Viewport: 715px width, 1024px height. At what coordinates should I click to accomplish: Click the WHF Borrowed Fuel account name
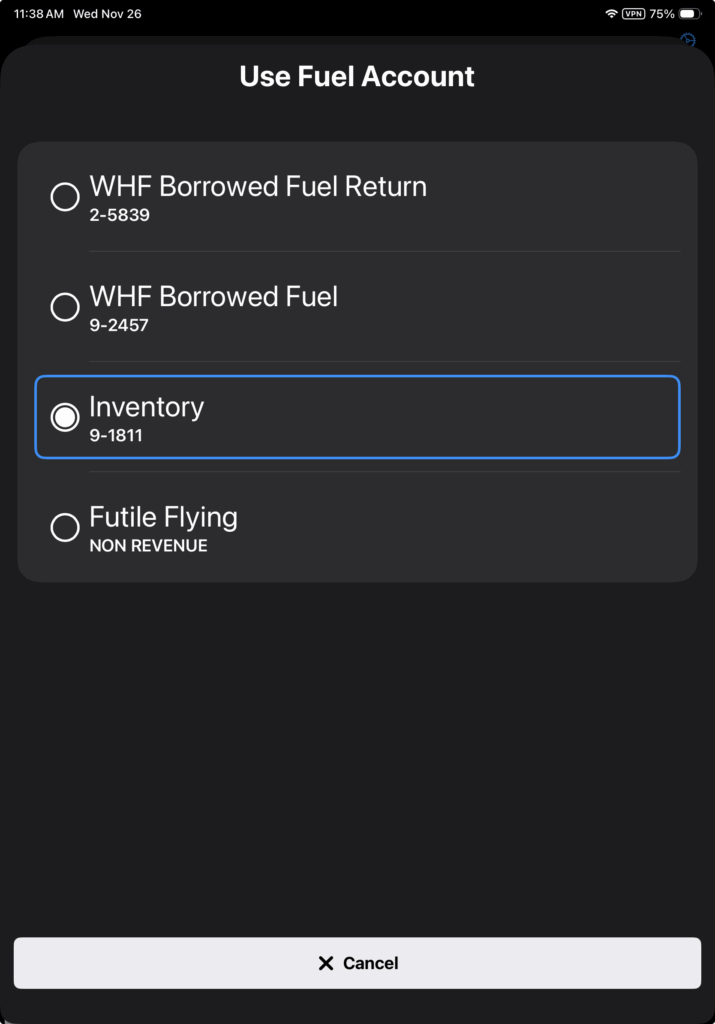(x=214, y=297)
